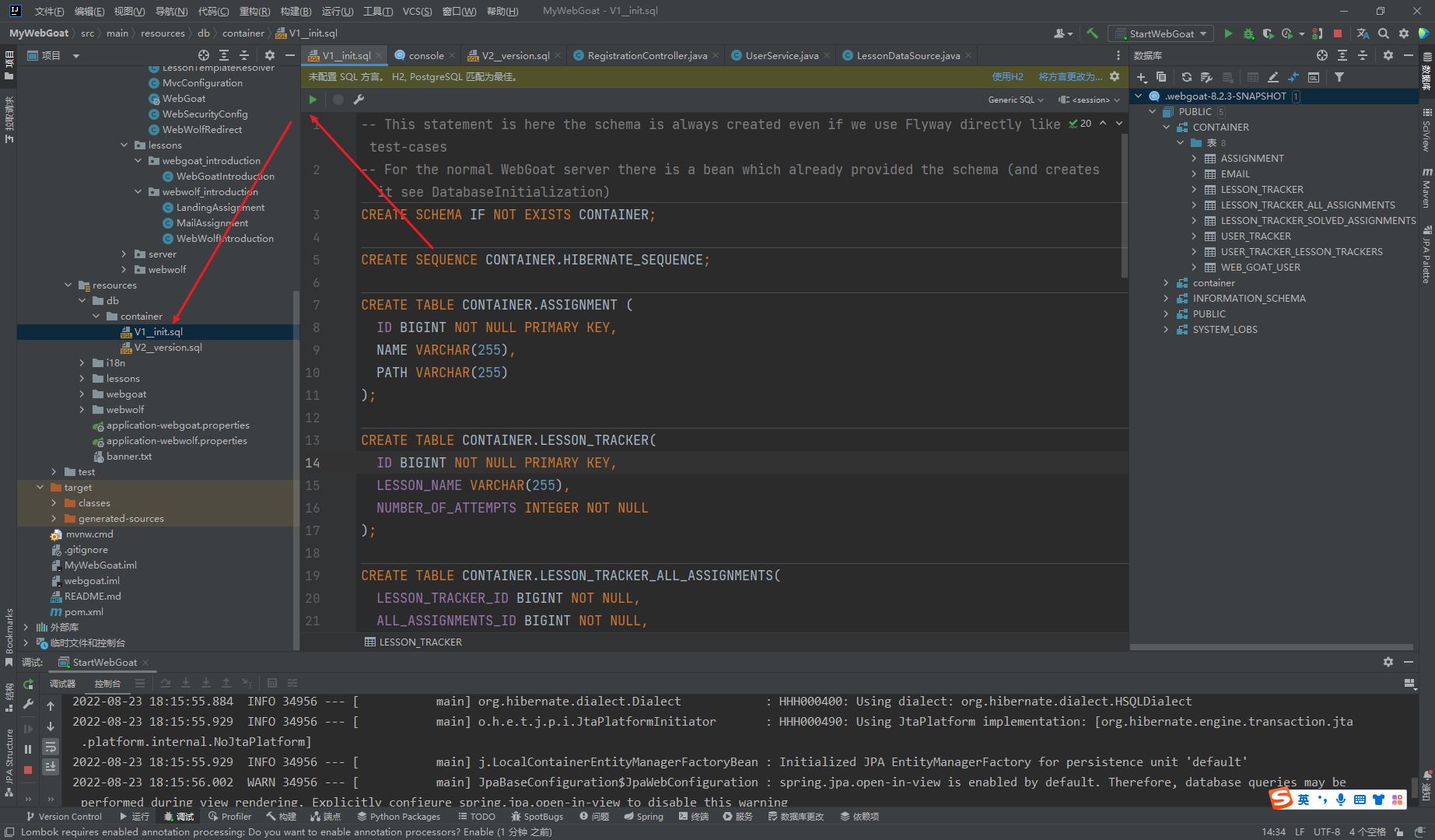Stop debugging red square in debug panel

28,770
